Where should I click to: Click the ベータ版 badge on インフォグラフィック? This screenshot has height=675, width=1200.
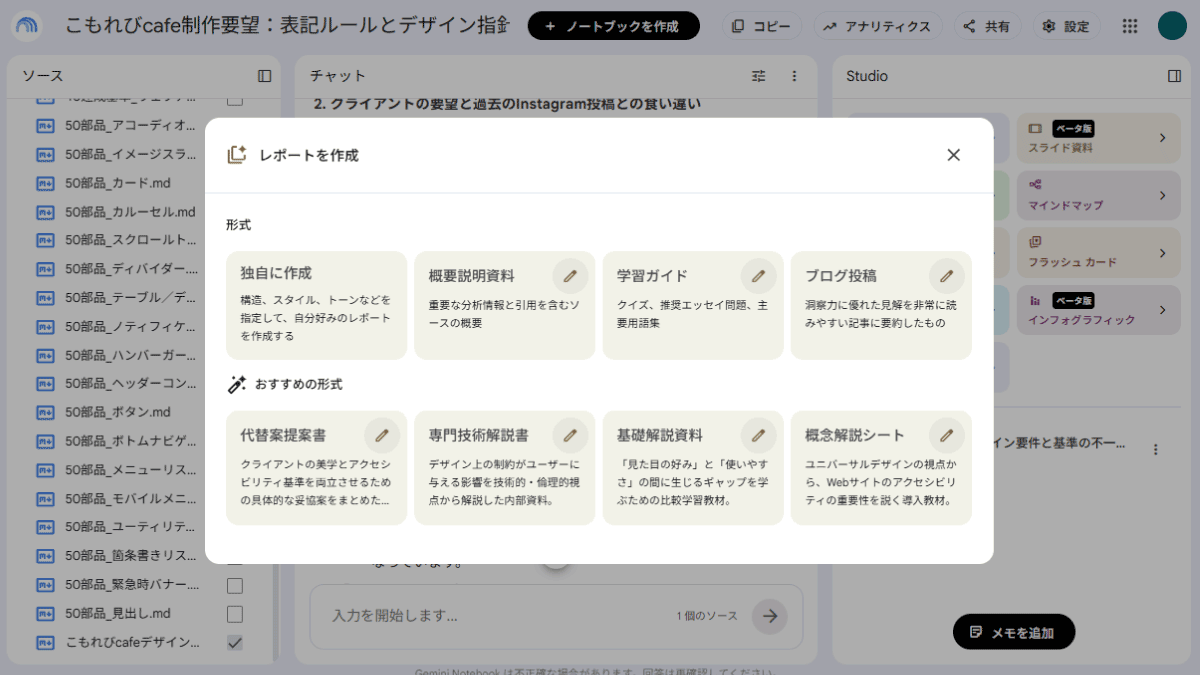[1074, 300]
